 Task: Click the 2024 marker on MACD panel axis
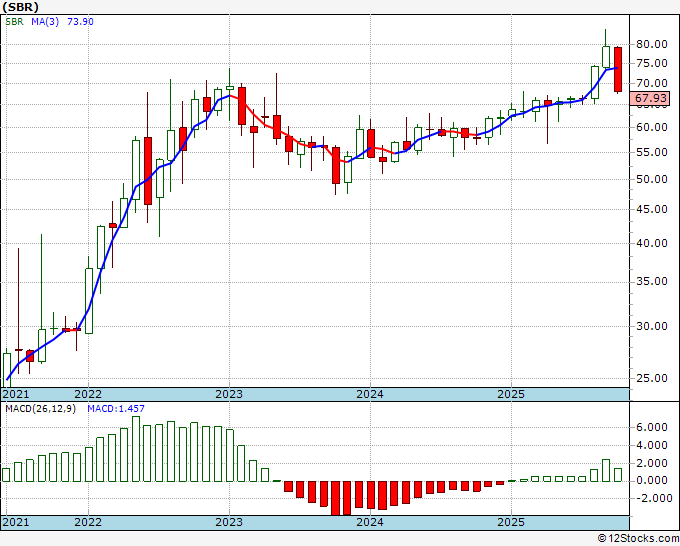[370, 522]
